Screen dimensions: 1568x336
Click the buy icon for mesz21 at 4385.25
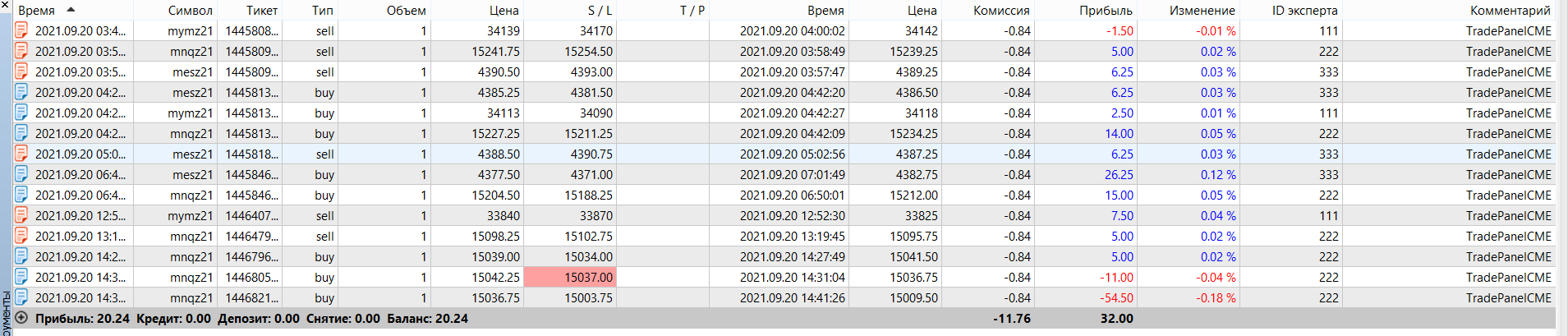pyautogui.click(x=21, y=93)
